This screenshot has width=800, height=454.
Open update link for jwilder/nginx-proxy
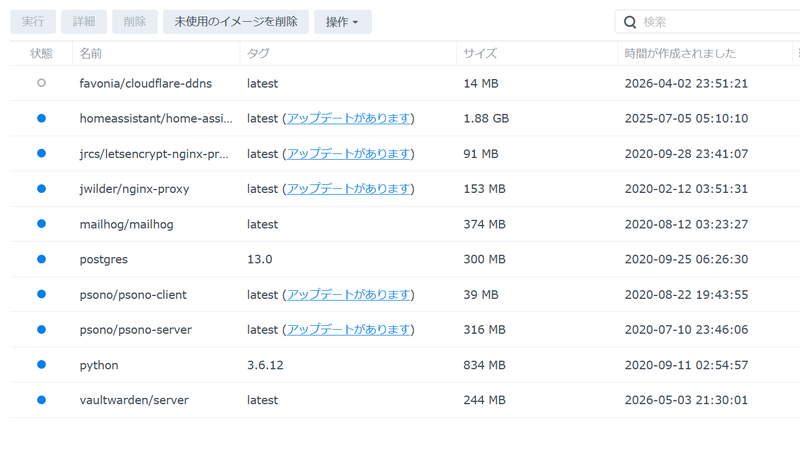pos(348,189)
